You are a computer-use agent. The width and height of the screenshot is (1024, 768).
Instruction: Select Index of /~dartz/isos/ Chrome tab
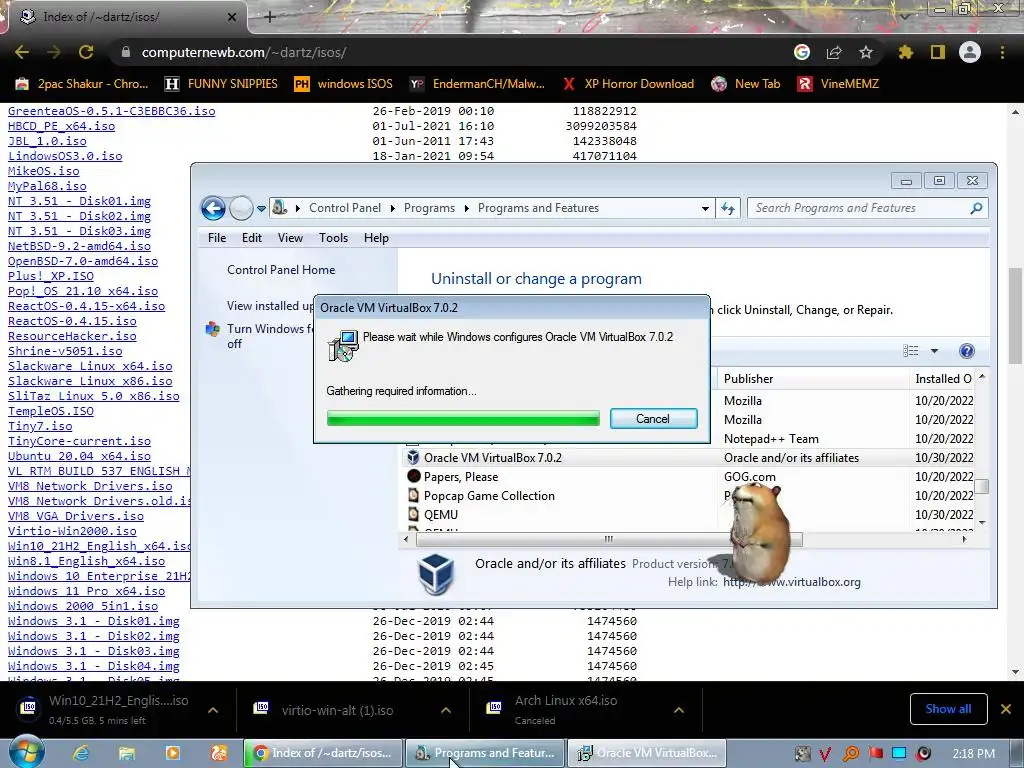pyautogui.click(x=124, y=17)
